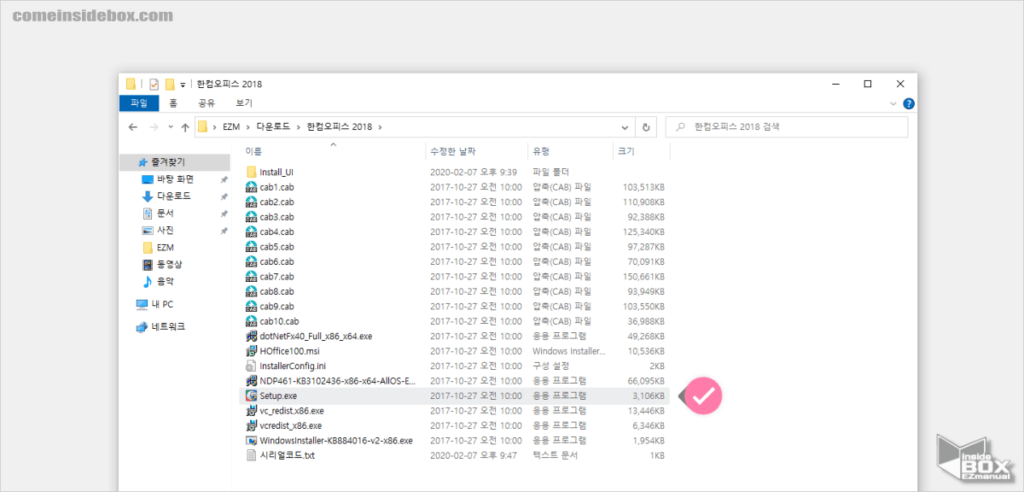
Task: Open the recent locations dropdown arrow
Action: (169, 127)
